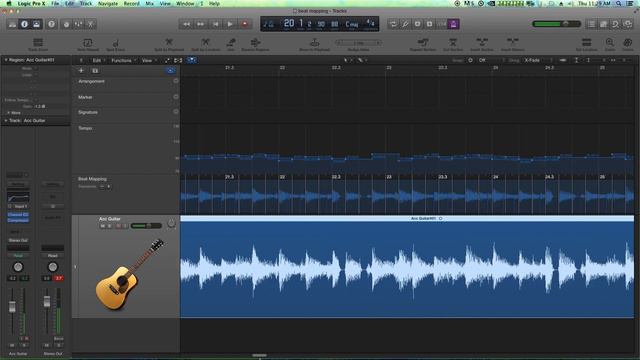Click Repeat Section toolbar icon
The width and height of the screenshot is (640, 360).
pyautogui.click(x=423, y=44)
